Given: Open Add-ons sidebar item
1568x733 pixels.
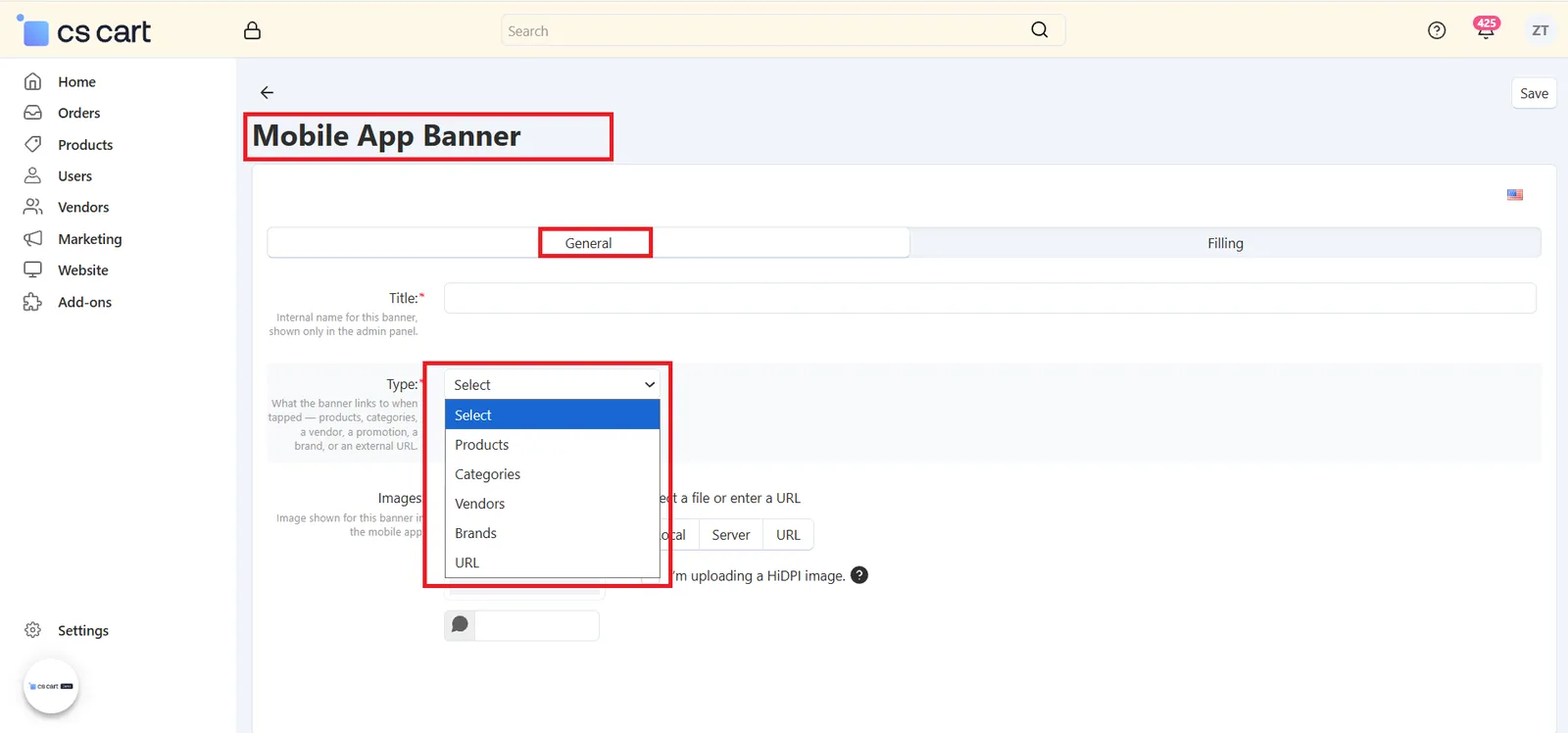Looking at the screenshot, I should point(84,302).
